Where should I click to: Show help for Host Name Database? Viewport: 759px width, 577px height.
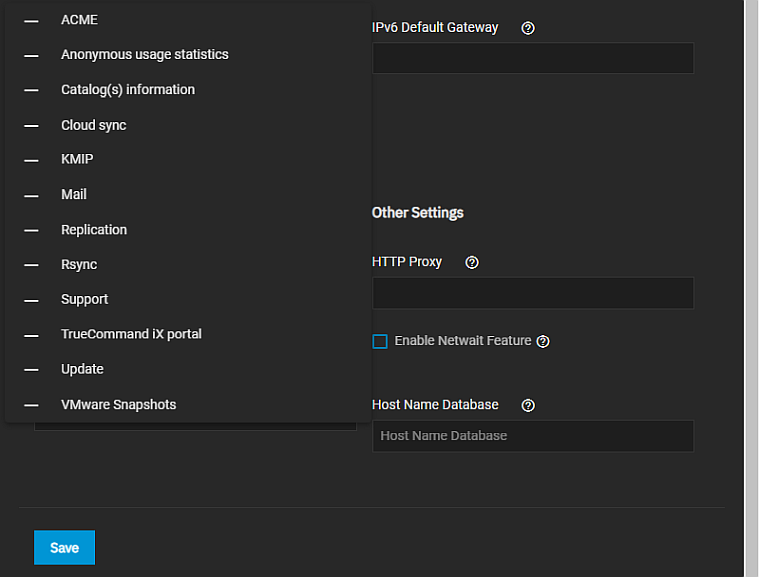528,405
